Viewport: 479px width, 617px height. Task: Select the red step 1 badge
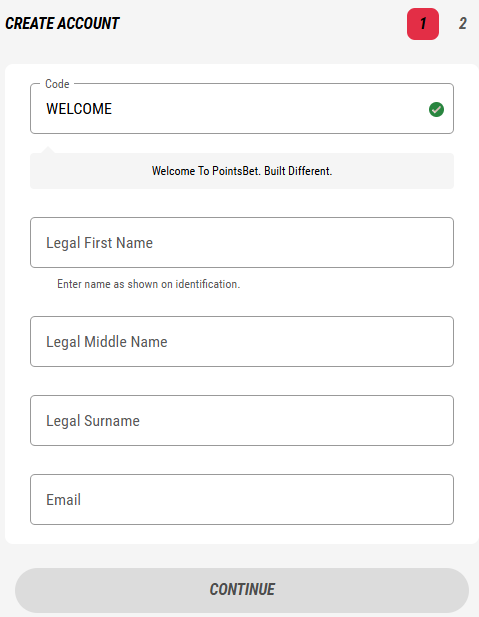(x=423, y=24)
